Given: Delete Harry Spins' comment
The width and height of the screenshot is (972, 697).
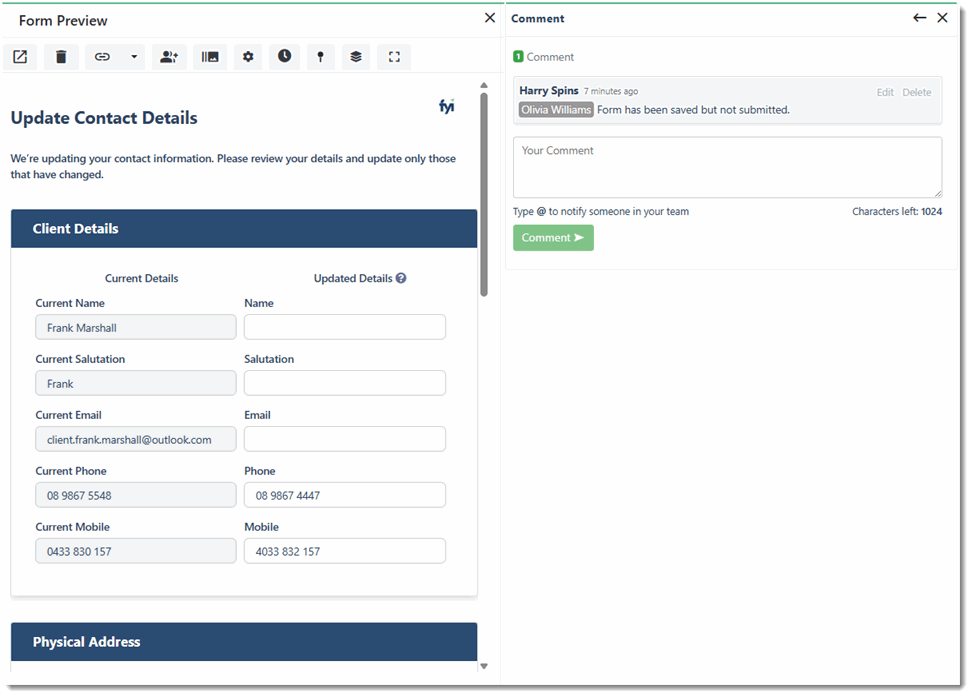Looking at the screenshot, I should (916, 92).
